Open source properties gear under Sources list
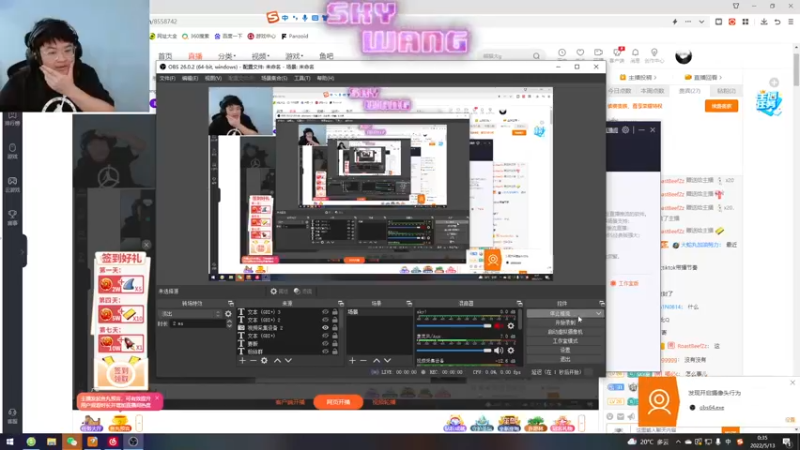Viewport: 800px width, 450px height. point(264,360)
